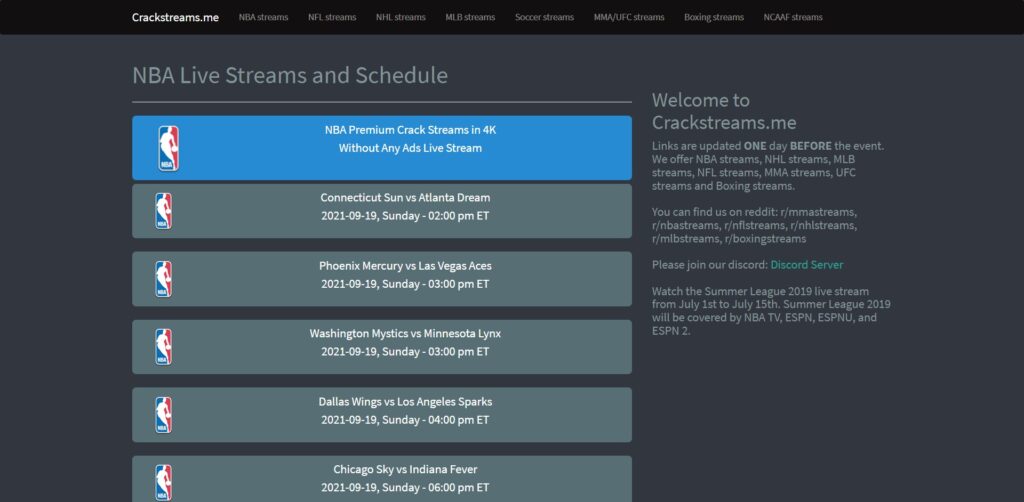Click 'Links are updated ONE day BEFORE' text

(742, 146)
